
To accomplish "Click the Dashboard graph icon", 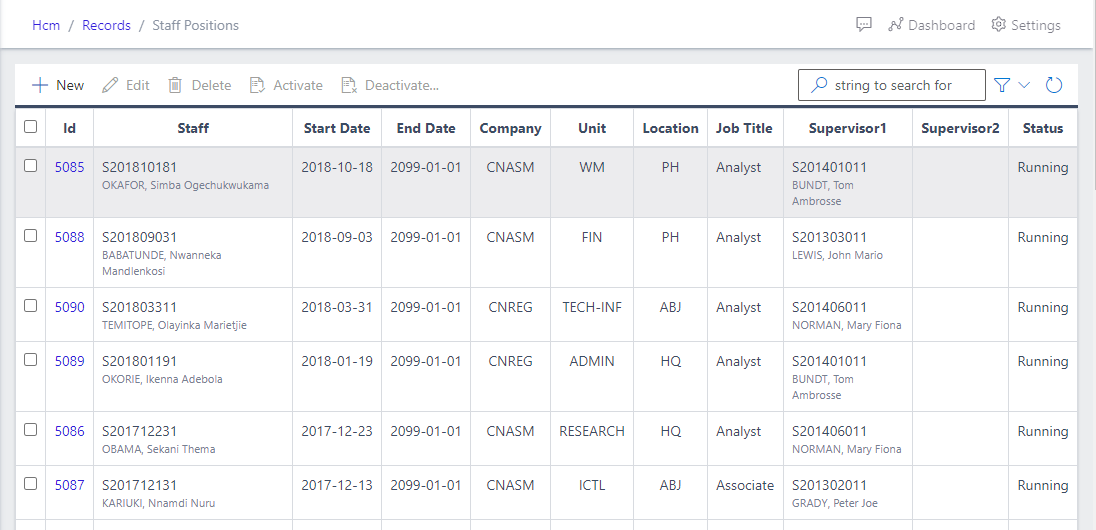I will (895, 25).
